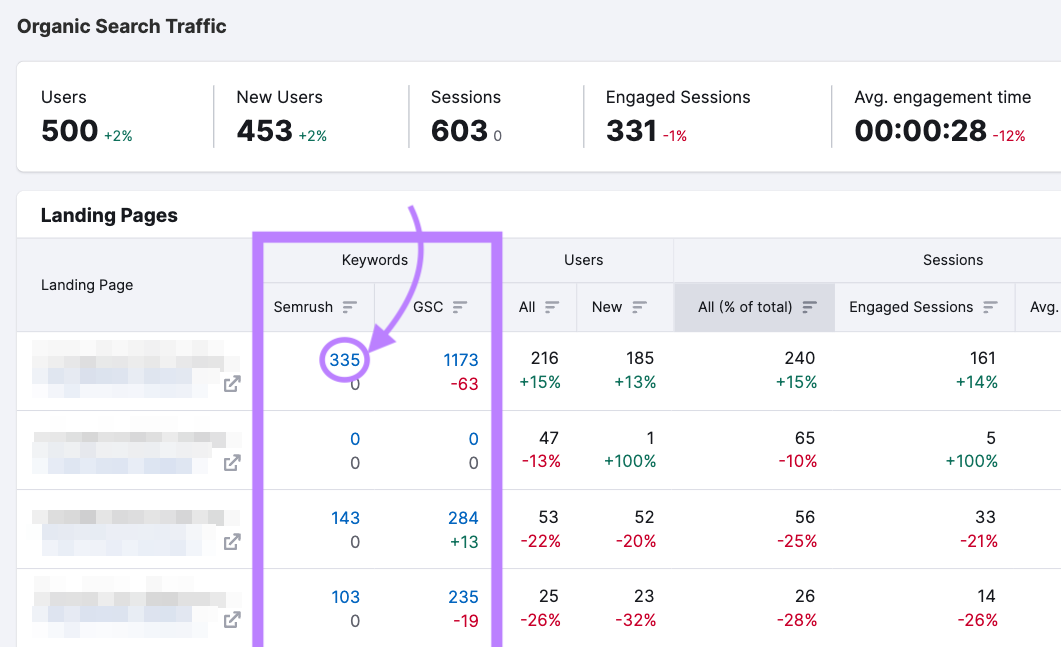Open the third landing page via external link icon
Image resolution: width=1061 pixels, height=647 pixels.
pyautogui.click(x=232, y=541)
